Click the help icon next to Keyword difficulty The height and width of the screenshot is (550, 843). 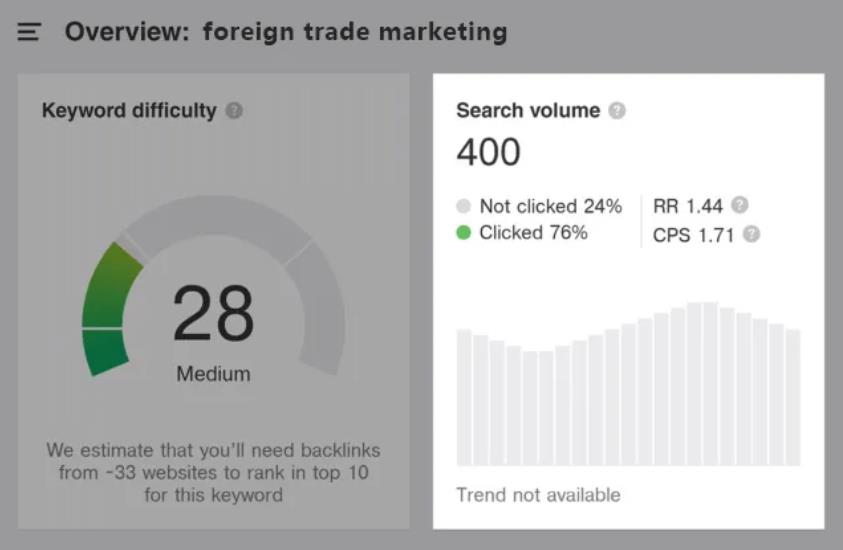click(x=234, y=110)
